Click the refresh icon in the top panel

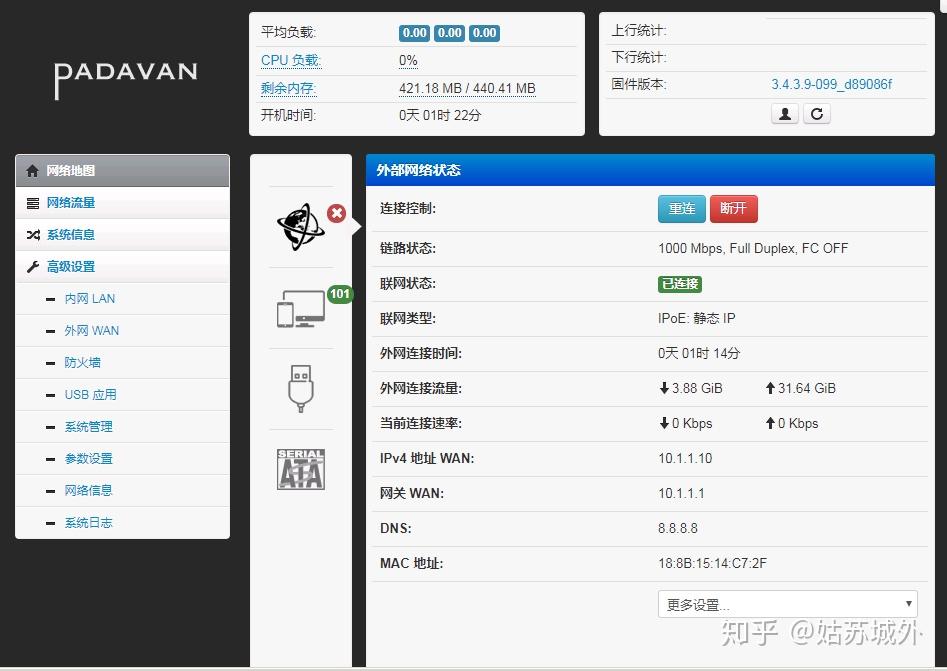point(817,113)
